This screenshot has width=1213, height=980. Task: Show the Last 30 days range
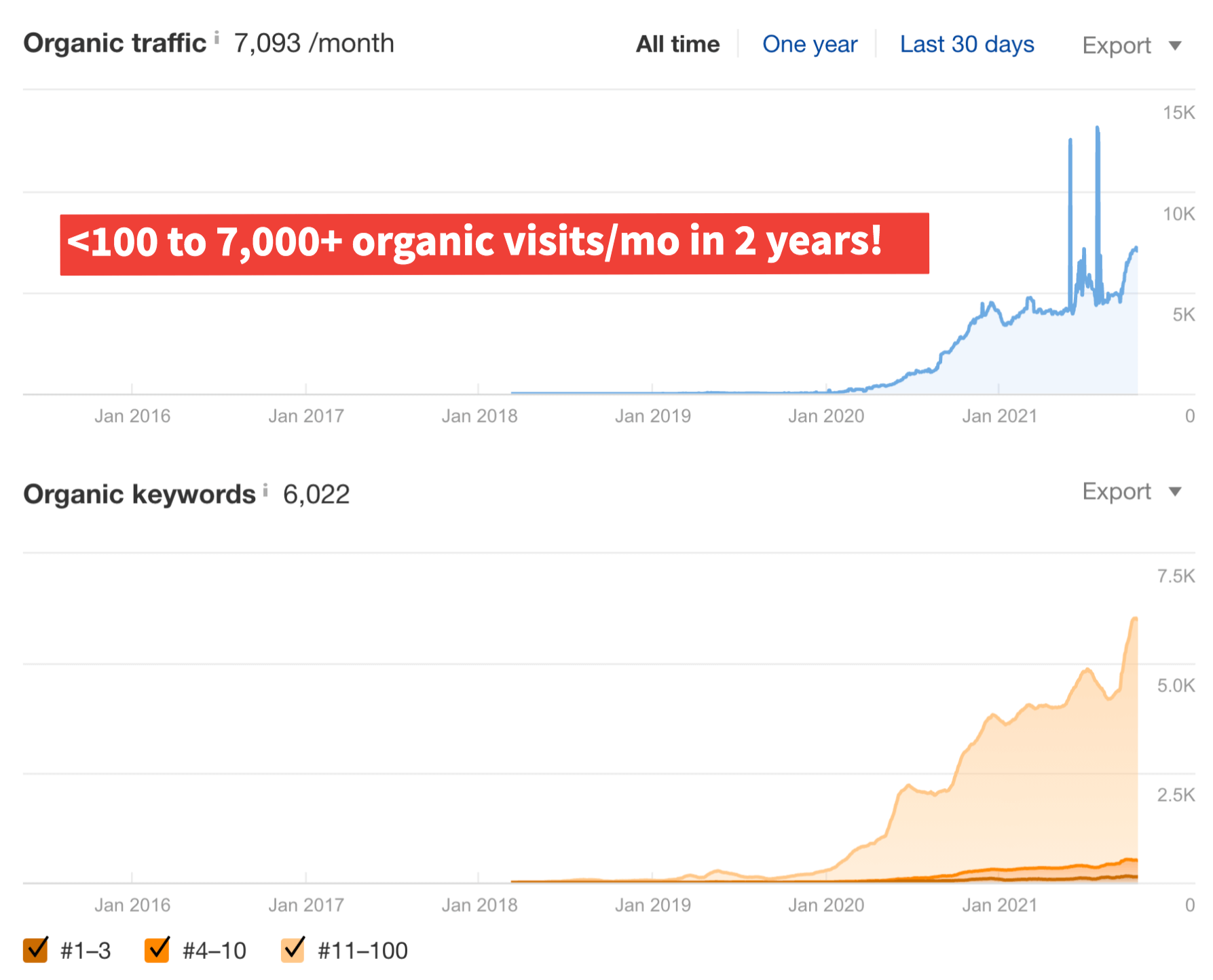966,45
